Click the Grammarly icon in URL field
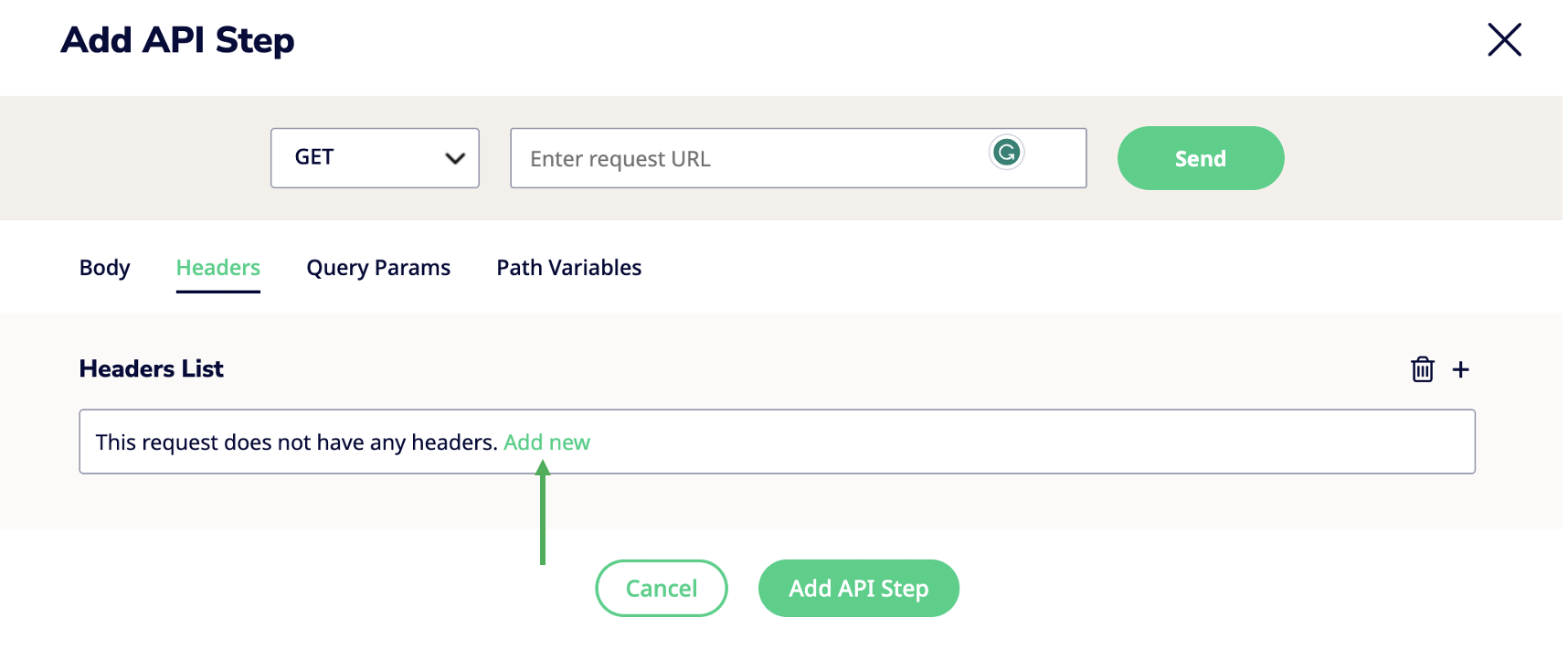Screen dimensions: 1568x671 [1007, 153]
